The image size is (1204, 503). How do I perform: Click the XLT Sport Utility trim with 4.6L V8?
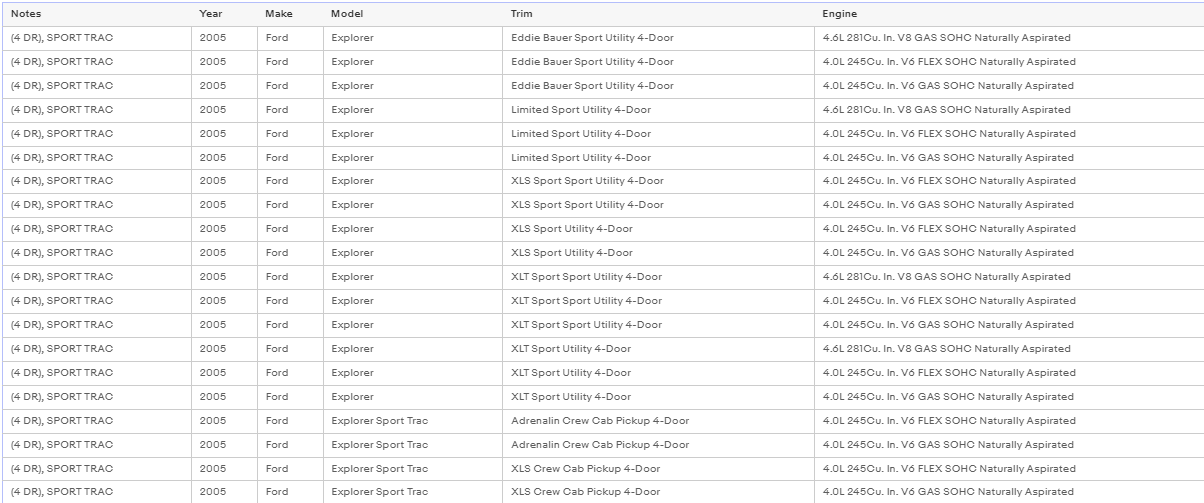660,349
